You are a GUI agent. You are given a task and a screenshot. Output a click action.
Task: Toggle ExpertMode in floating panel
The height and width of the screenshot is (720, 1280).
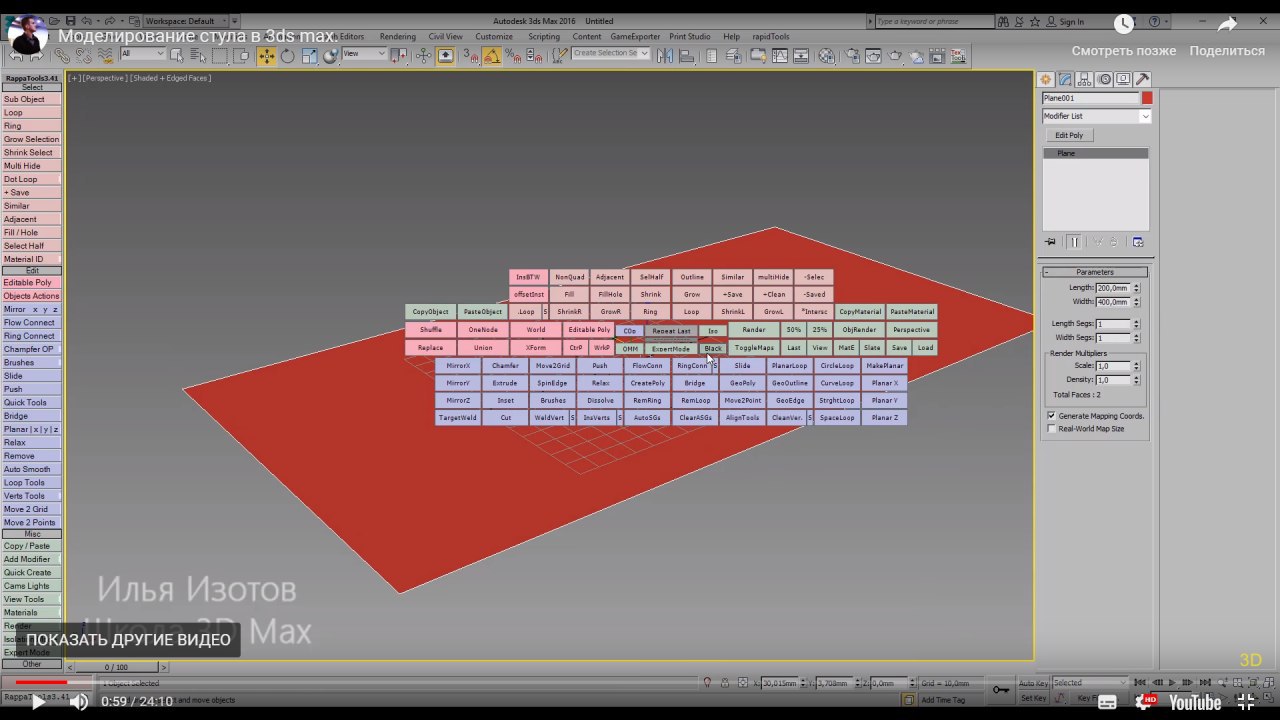(670, 349)
